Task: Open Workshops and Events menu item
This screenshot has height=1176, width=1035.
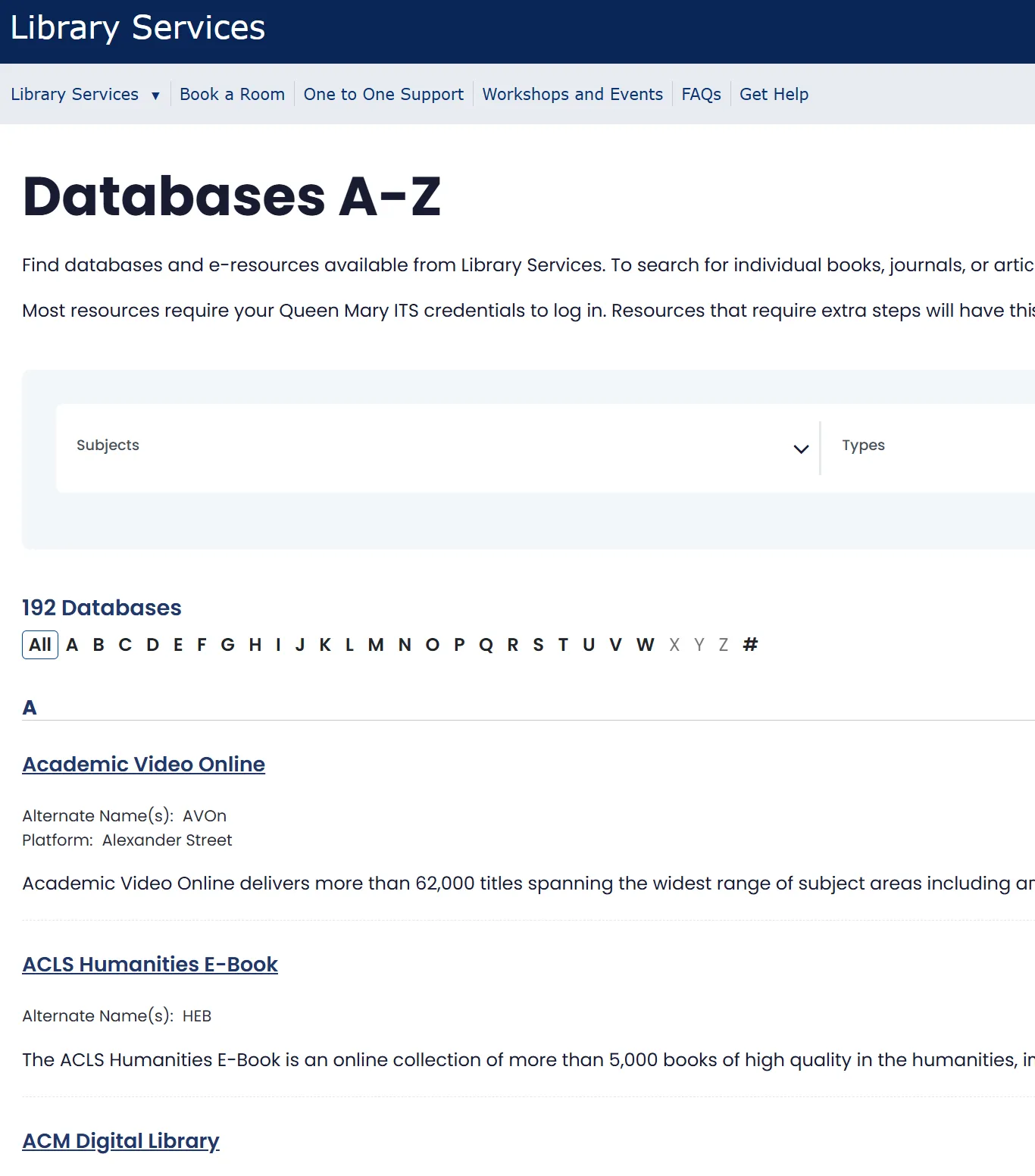Action: (573, 95)
